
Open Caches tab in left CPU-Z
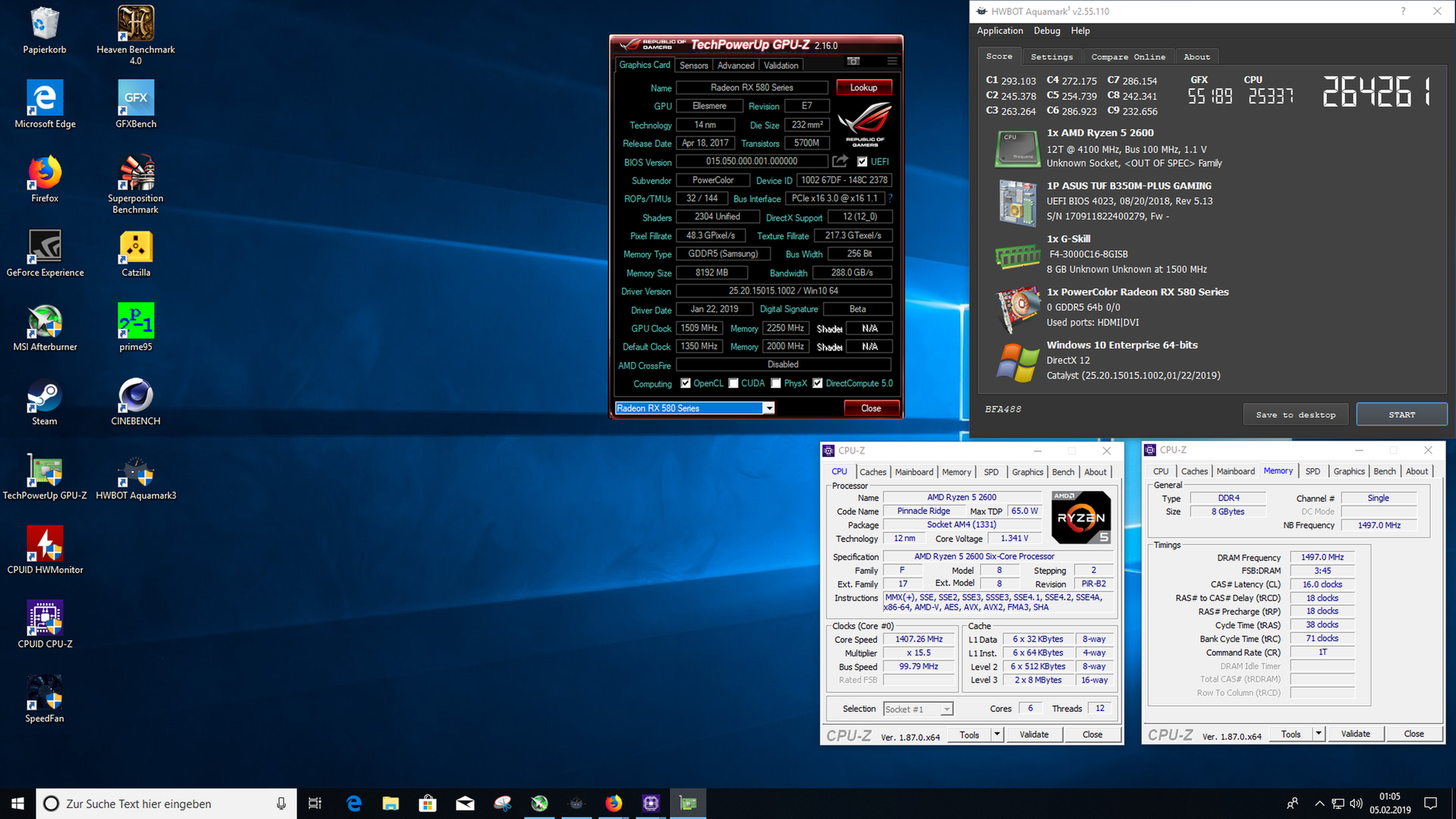[x=873, y=472]
